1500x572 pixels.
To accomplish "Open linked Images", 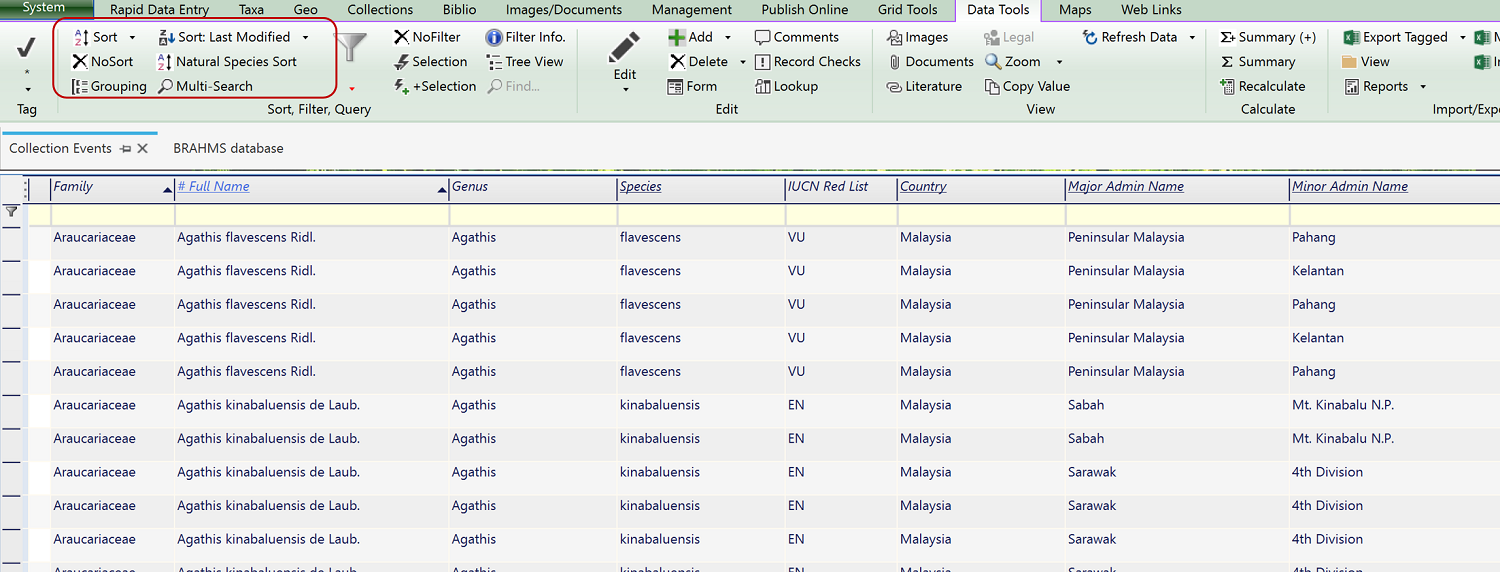I will click(918, 37).
